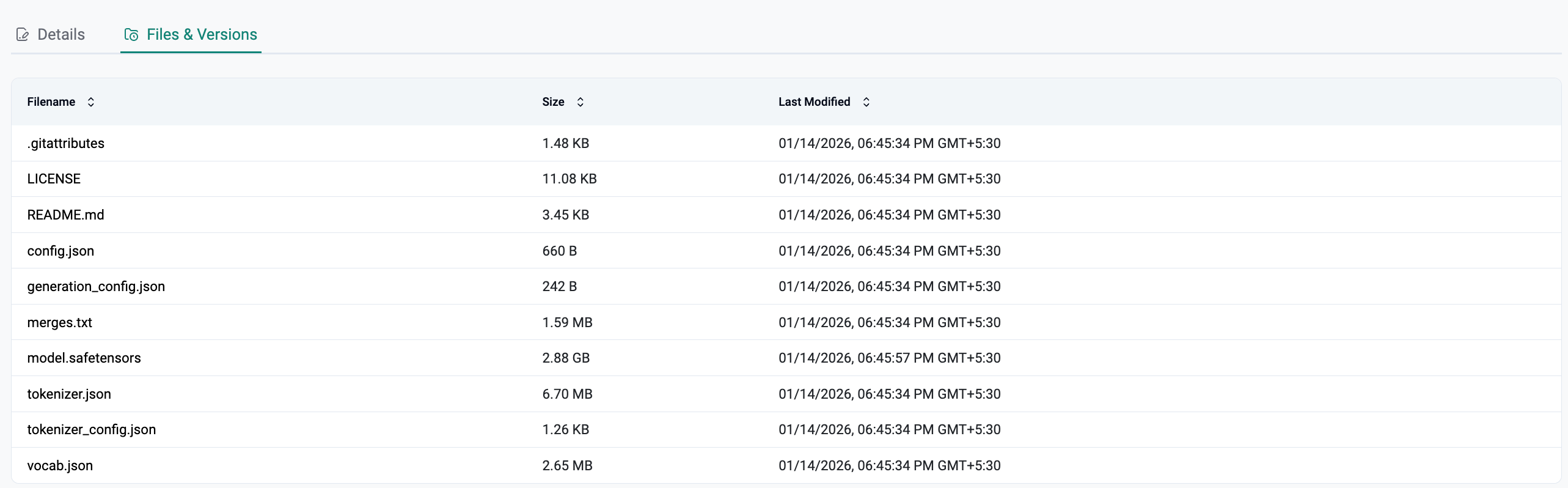The image size is (1568, 488).
Task: Switch to the Details tab
Action: click(60, 35)
